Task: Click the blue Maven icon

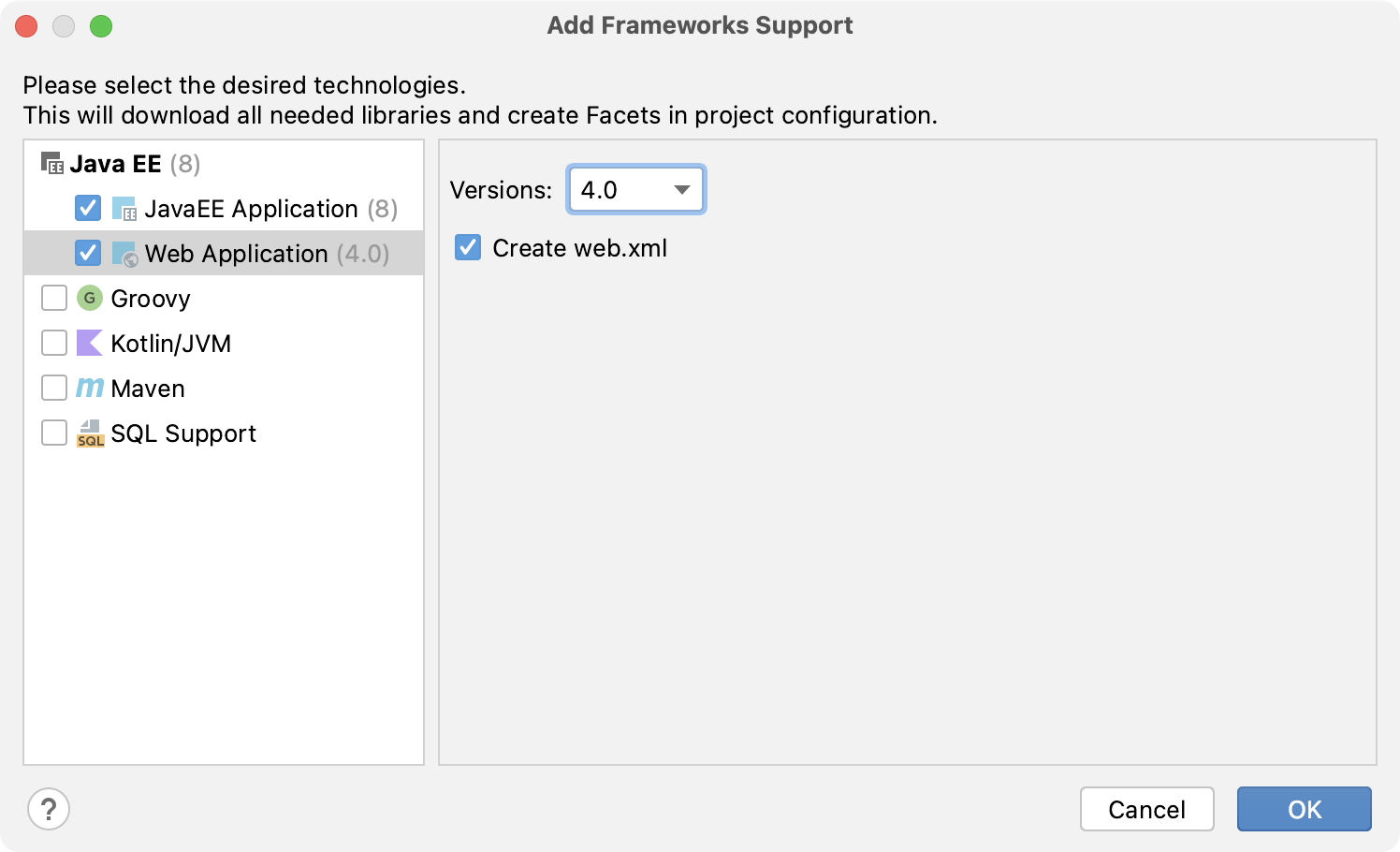Action: click(90, 388)
